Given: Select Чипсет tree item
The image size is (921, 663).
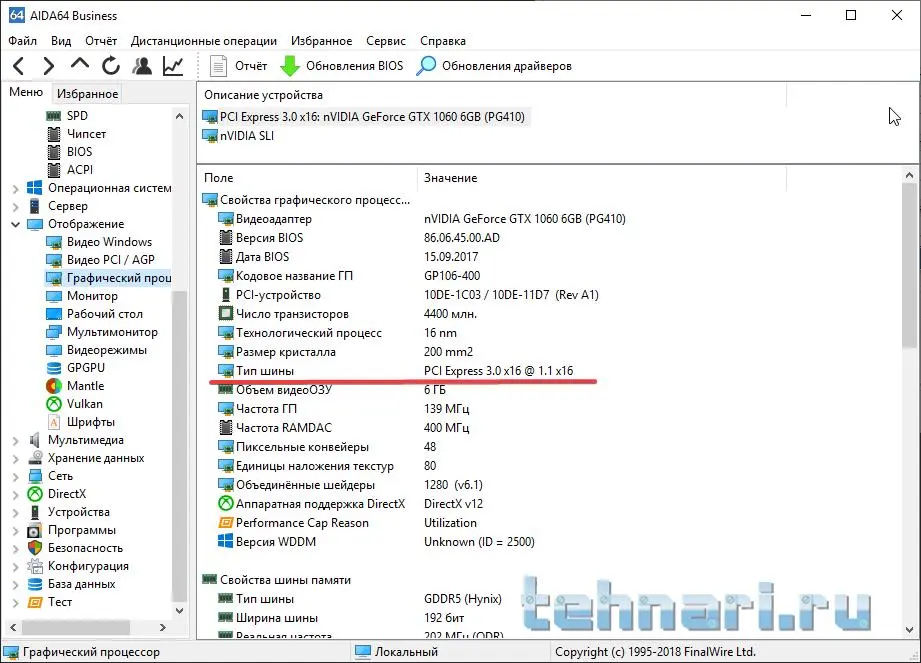Looking at the screenshot, I should click(x=86, y=134).
